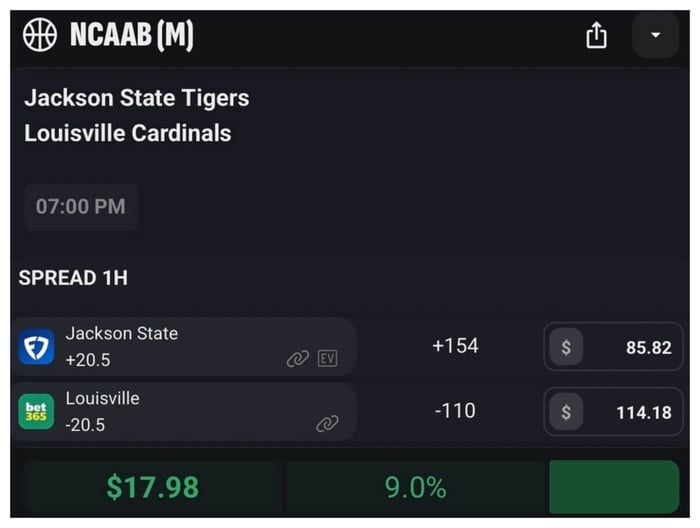Select the -110 odds value

click(x=455, y=411)
